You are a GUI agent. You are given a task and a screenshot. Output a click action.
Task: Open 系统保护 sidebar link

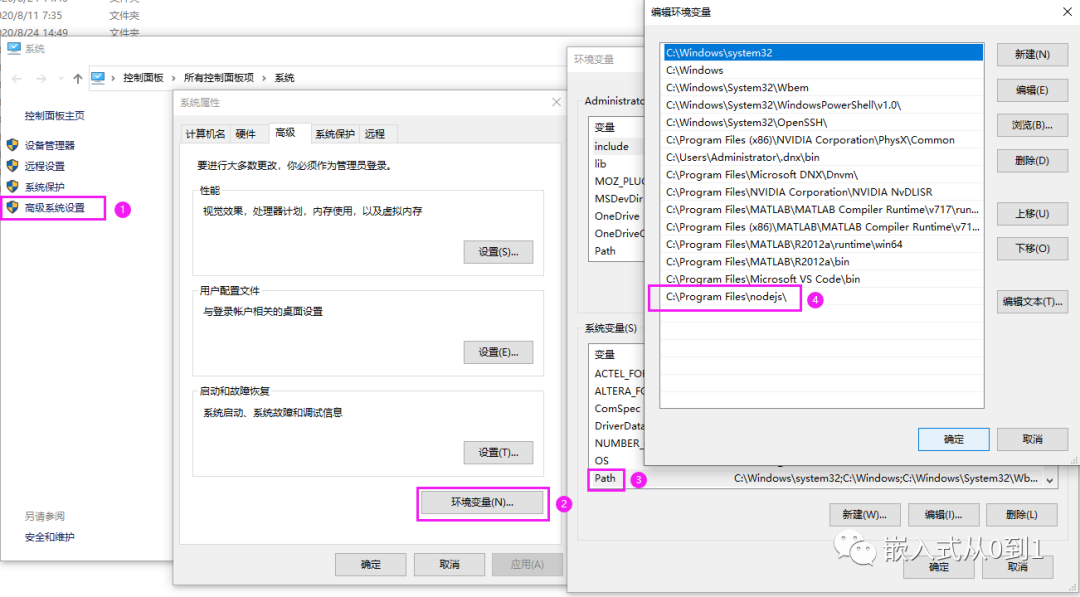tap(44, 187)
